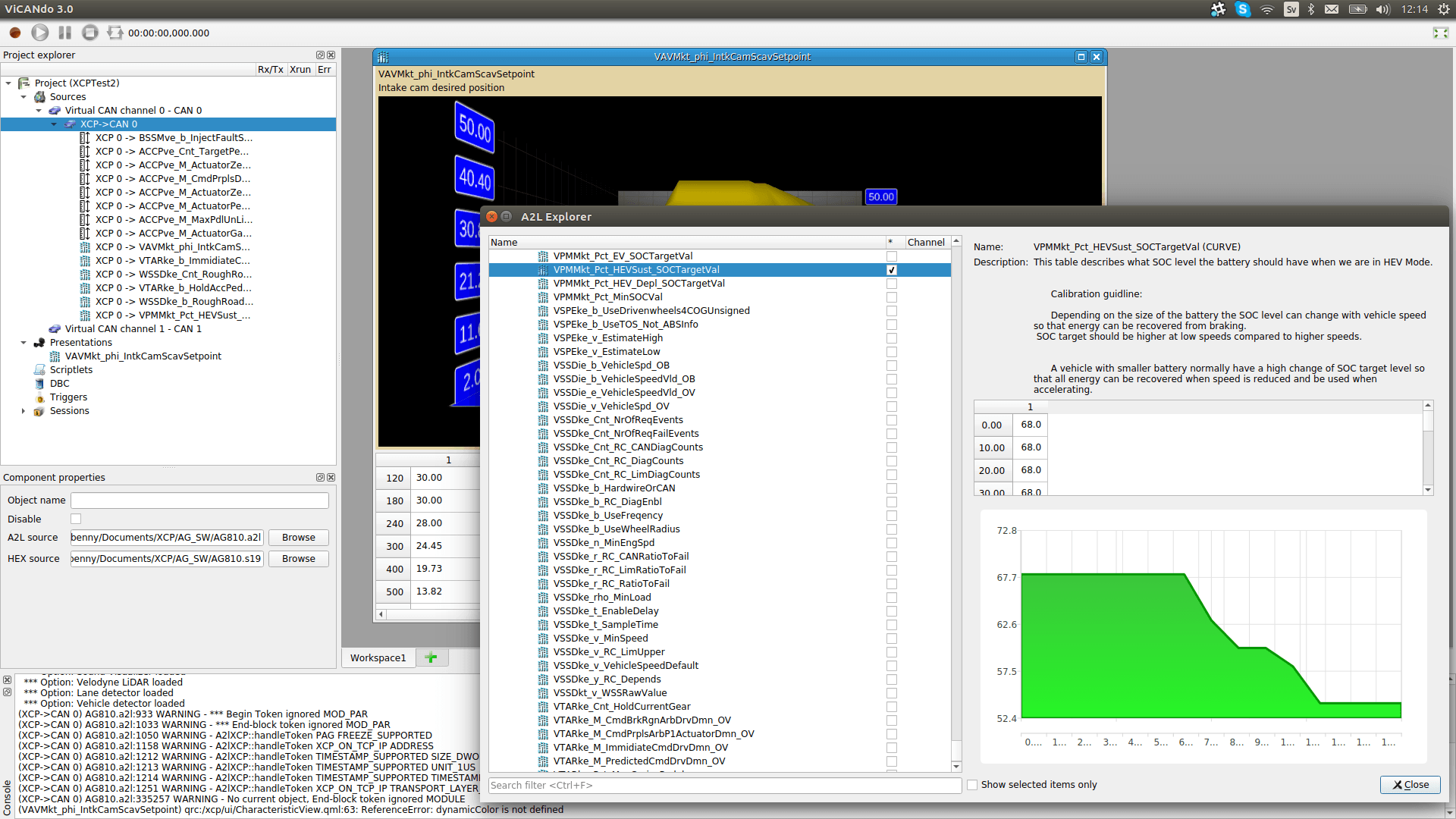Click the play button in the toolbar
This screenshot has height=819, width=1456.
40,33
